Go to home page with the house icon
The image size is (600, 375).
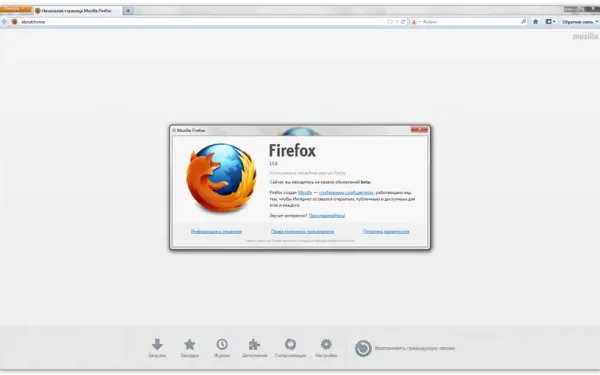coord(535,22)
